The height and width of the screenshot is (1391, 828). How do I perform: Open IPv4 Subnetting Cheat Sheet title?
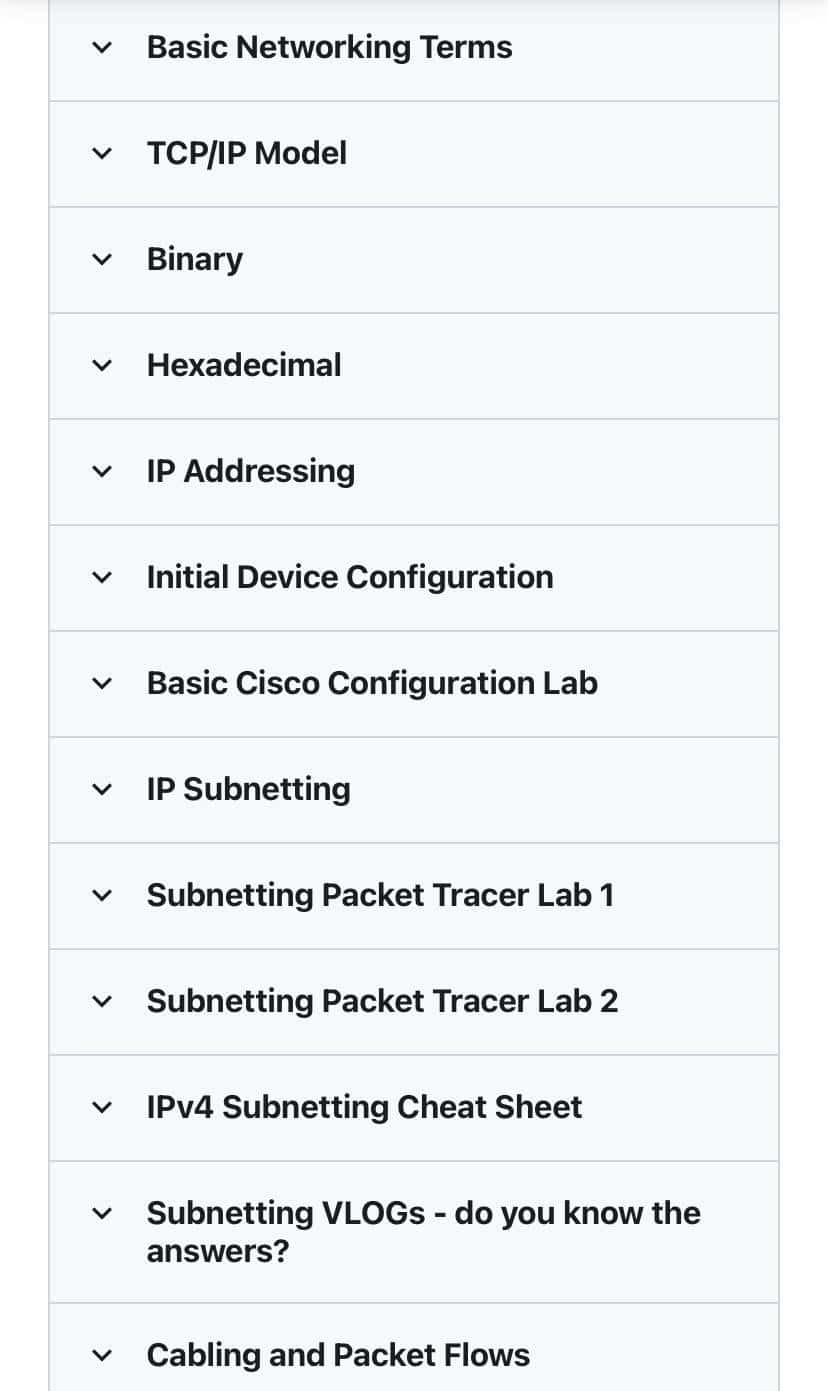click(x=364, y=1107)
